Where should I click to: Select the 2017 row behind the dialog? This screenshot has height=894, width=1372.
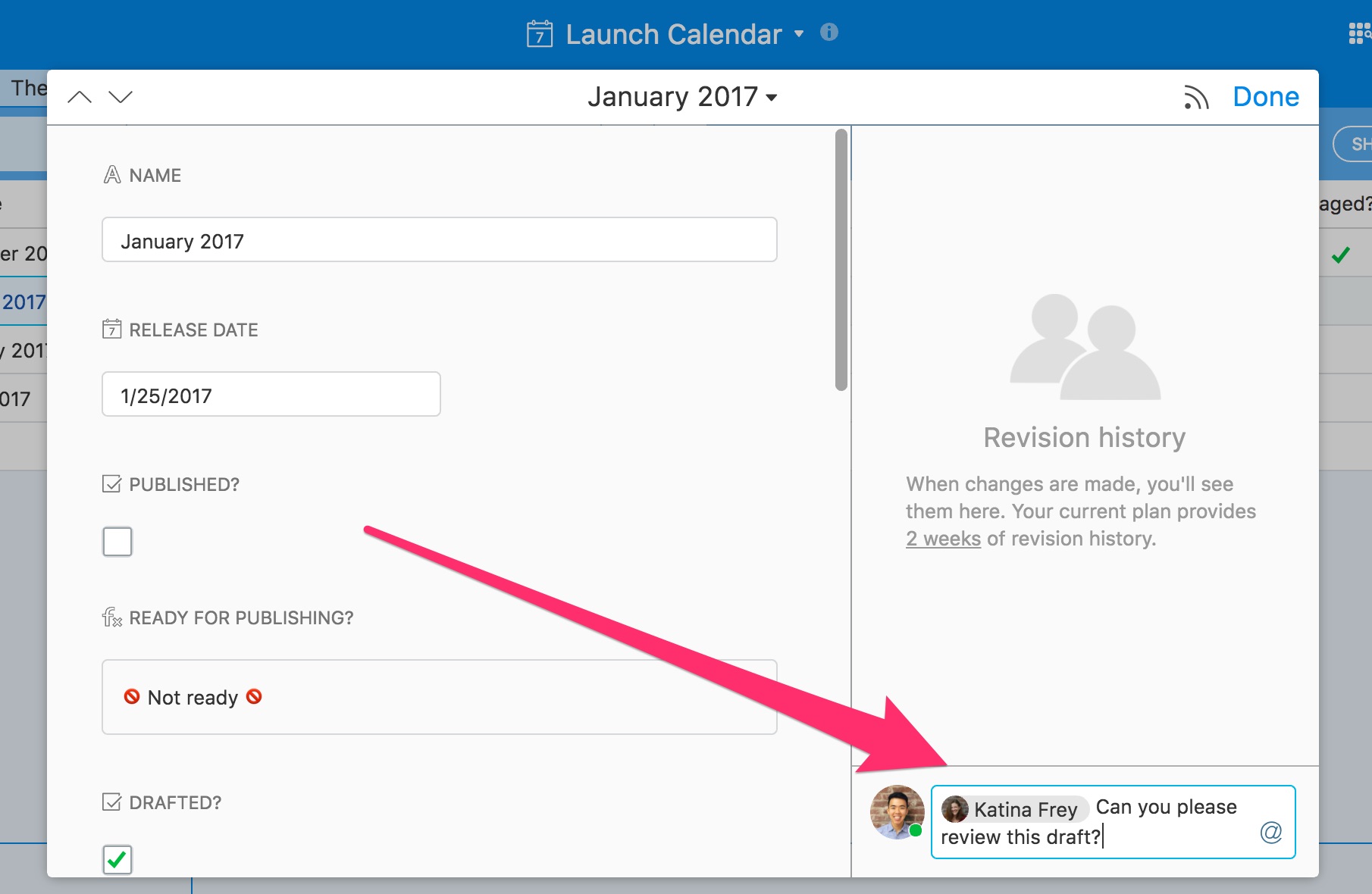pos(23,302)
